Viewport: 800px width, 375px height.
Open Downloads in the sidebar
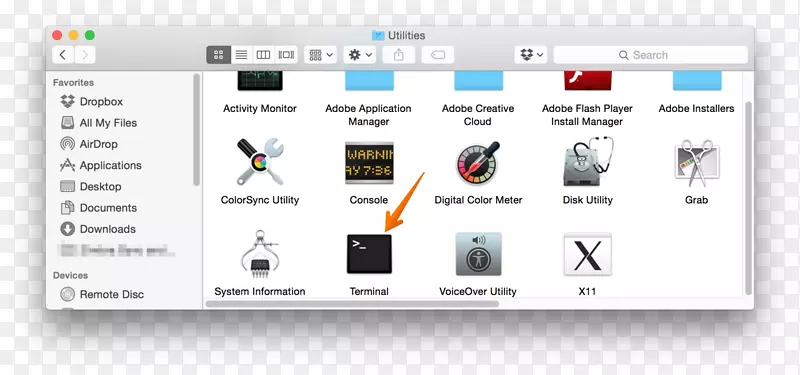(x=98, y=229)
